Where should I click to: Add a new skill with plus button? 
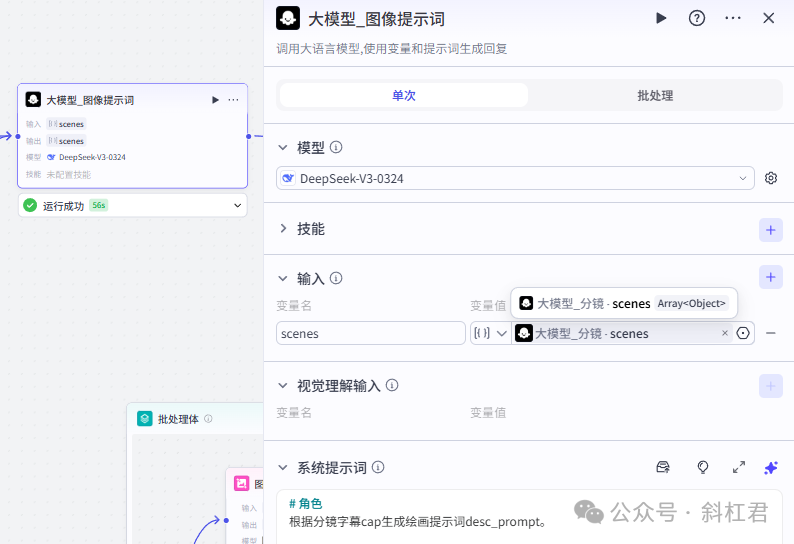(771, 230)
